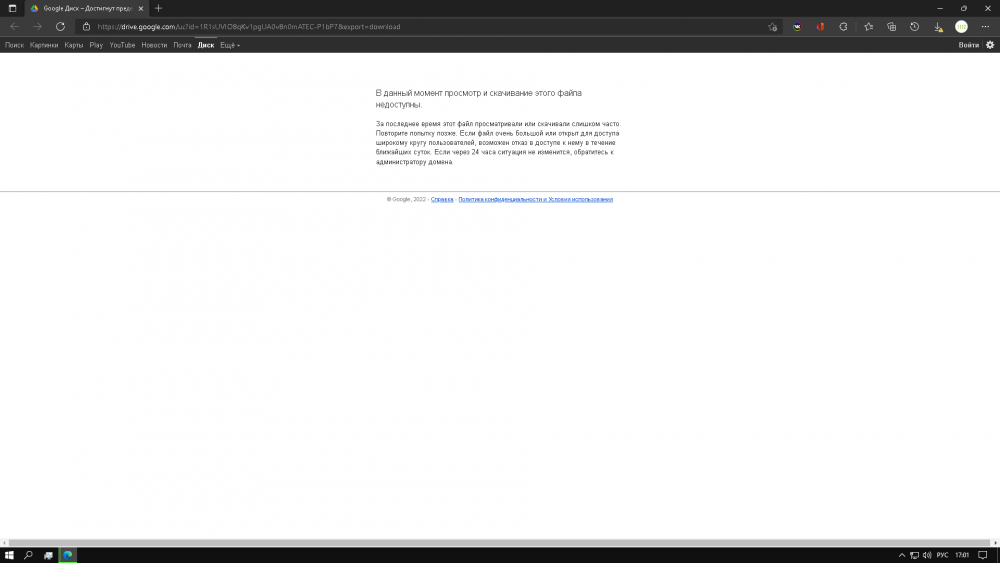Image resolution: width=1000 pixels, height=563 pixels.
Task: Open Play in Google bar
Action: tap(96, 45)
